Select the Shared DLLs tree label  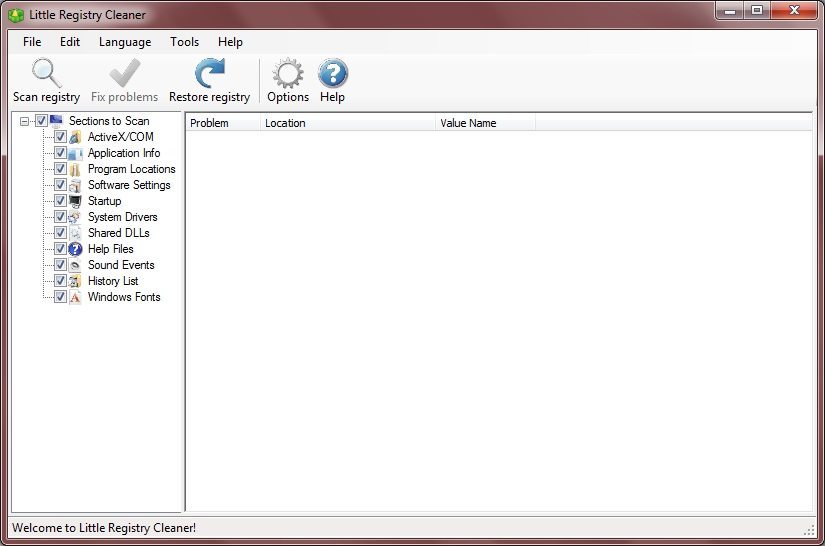(x=119, y=232)
